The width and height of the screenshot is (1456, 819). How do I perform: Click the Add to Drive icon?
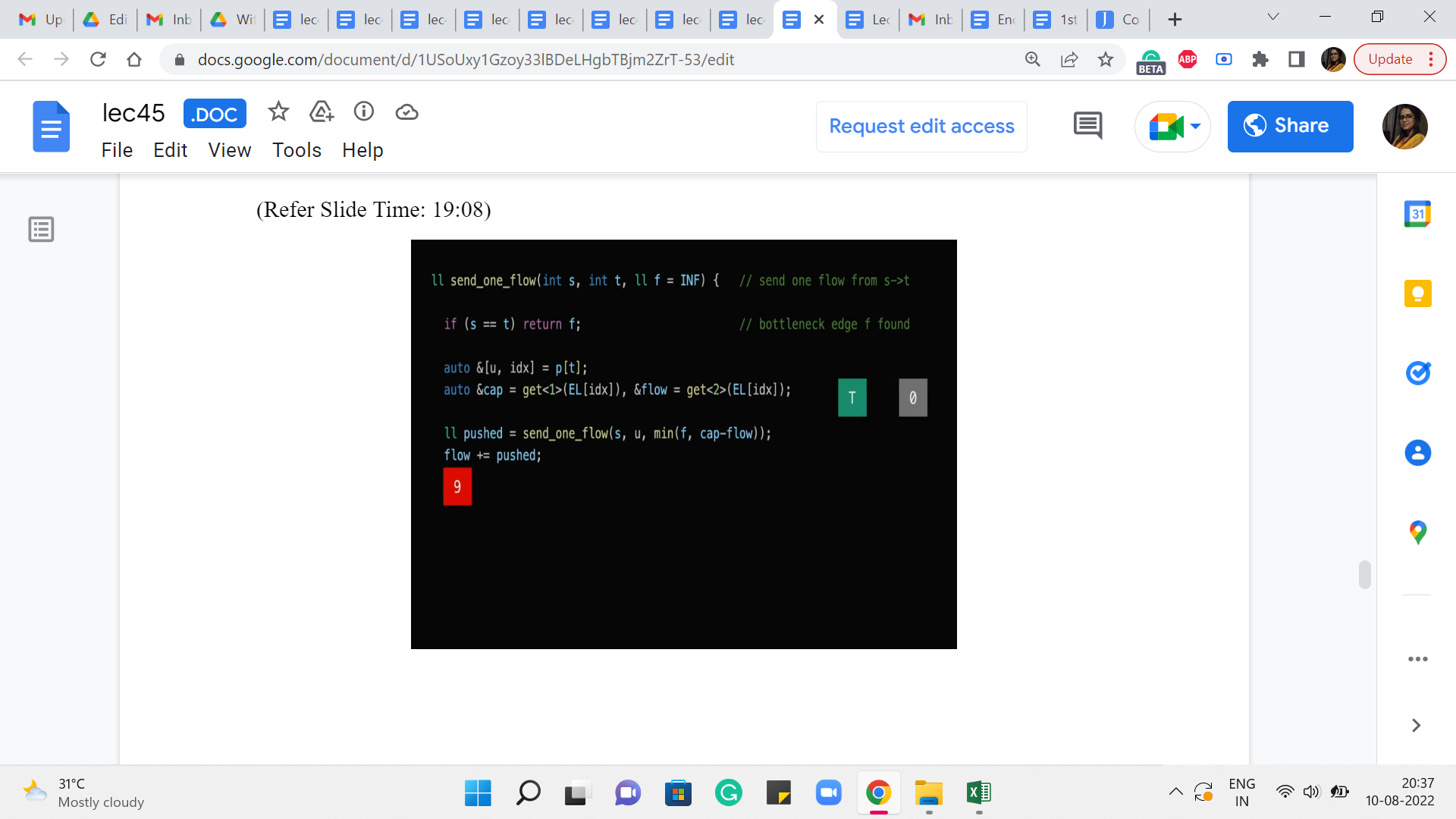point(322,112)
